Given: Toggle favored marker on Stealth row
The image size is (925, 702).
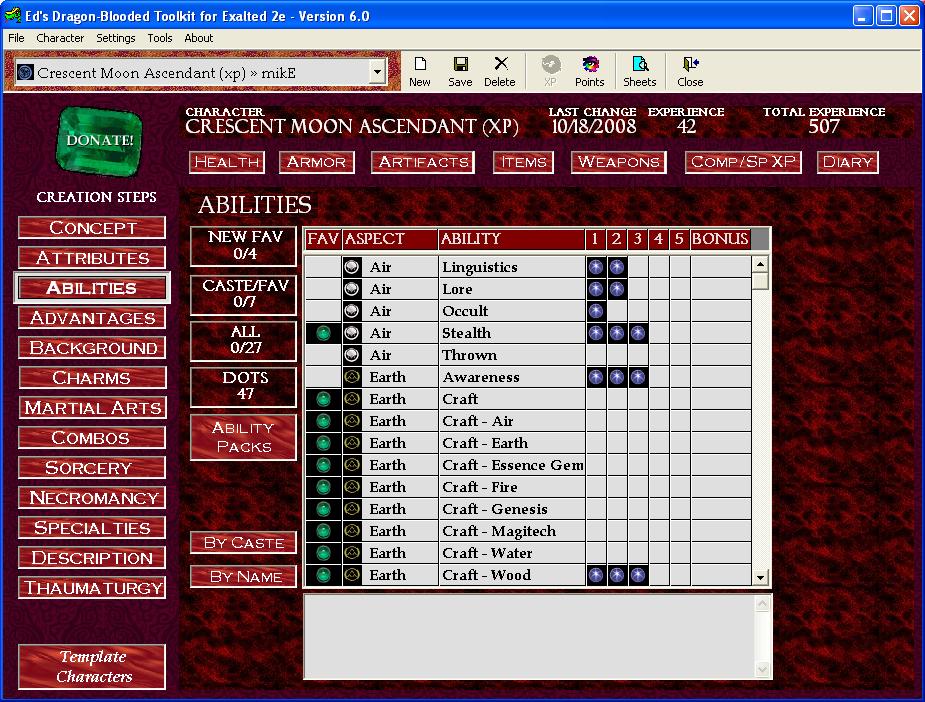Looking at the screenshot, I should (x=323, y=333).
